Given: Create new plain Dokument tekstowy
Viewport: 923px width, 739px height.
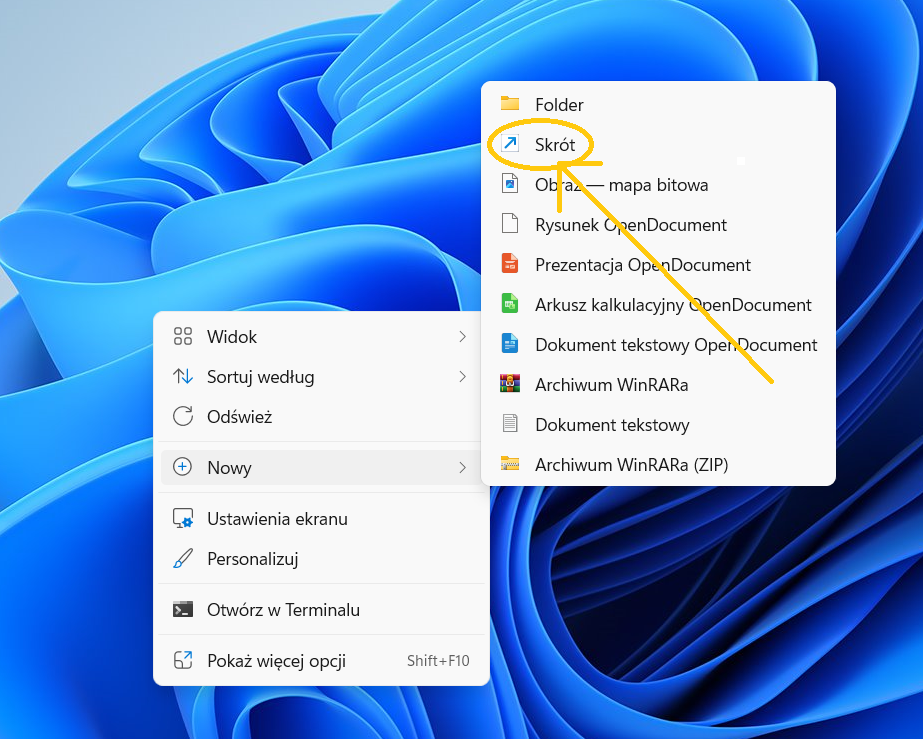Looking at the screenshot, I should point(658,425).
